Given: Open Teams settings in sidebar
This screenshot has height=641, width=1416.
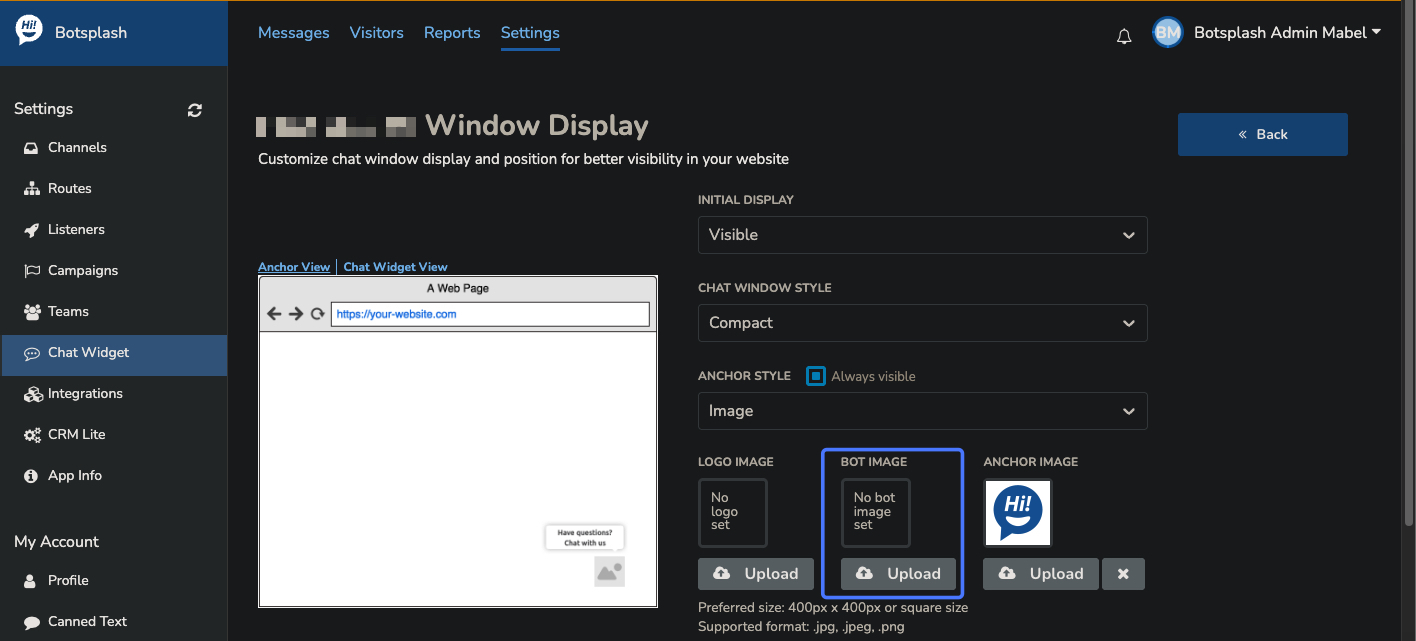Looking at the screenshot, I should pos(114,312).
